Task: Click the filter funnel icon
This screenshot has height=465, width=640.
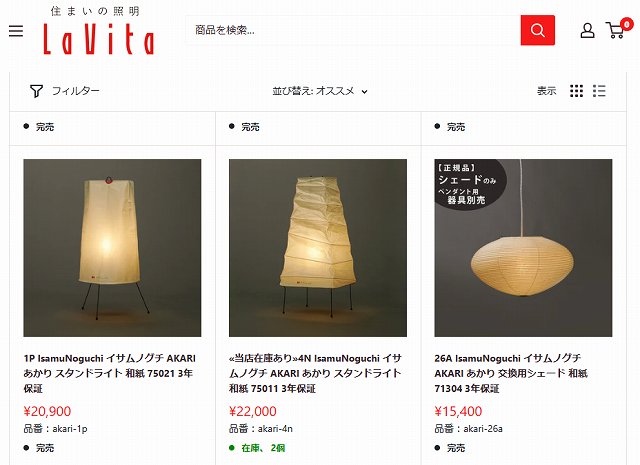Action: pyautogui.click(x=36, y=91)
